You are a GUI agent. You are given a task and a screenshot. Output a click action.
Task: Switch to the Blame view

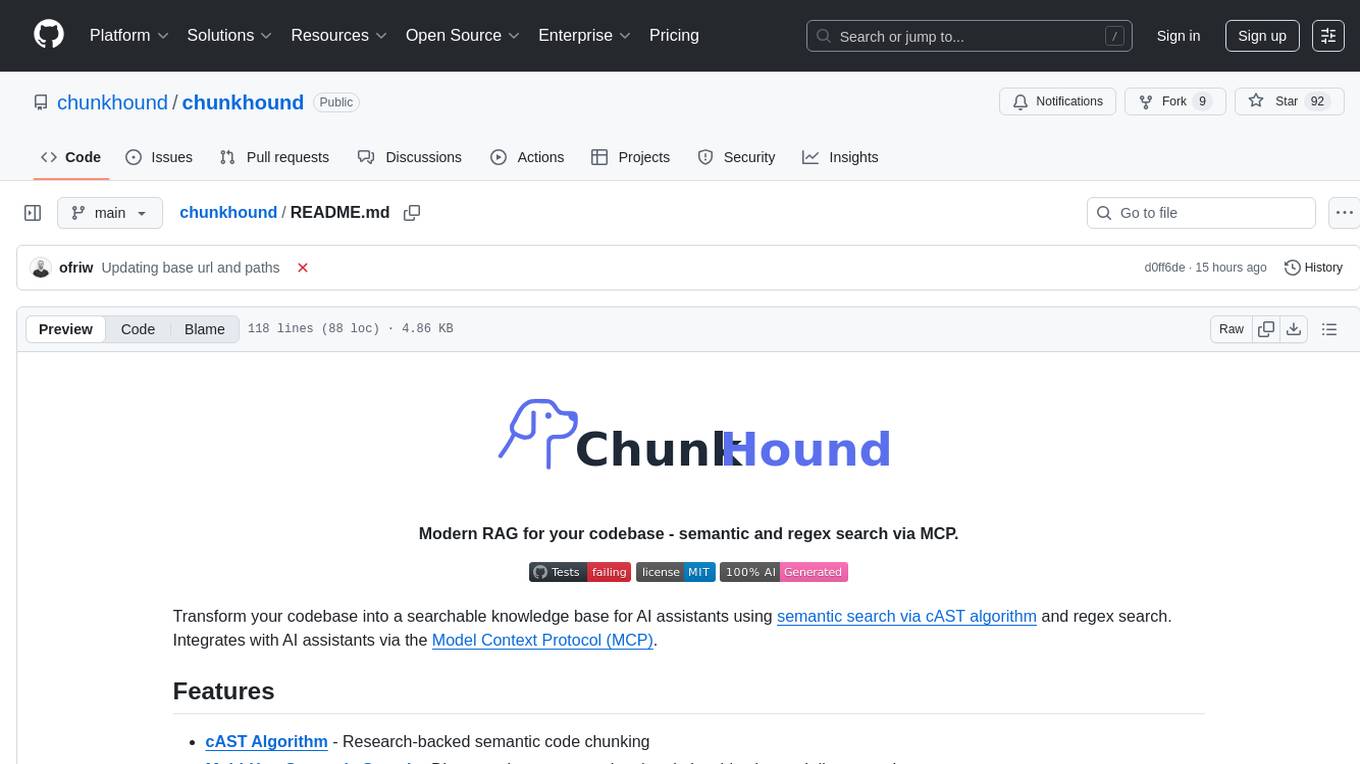[205, 329]
